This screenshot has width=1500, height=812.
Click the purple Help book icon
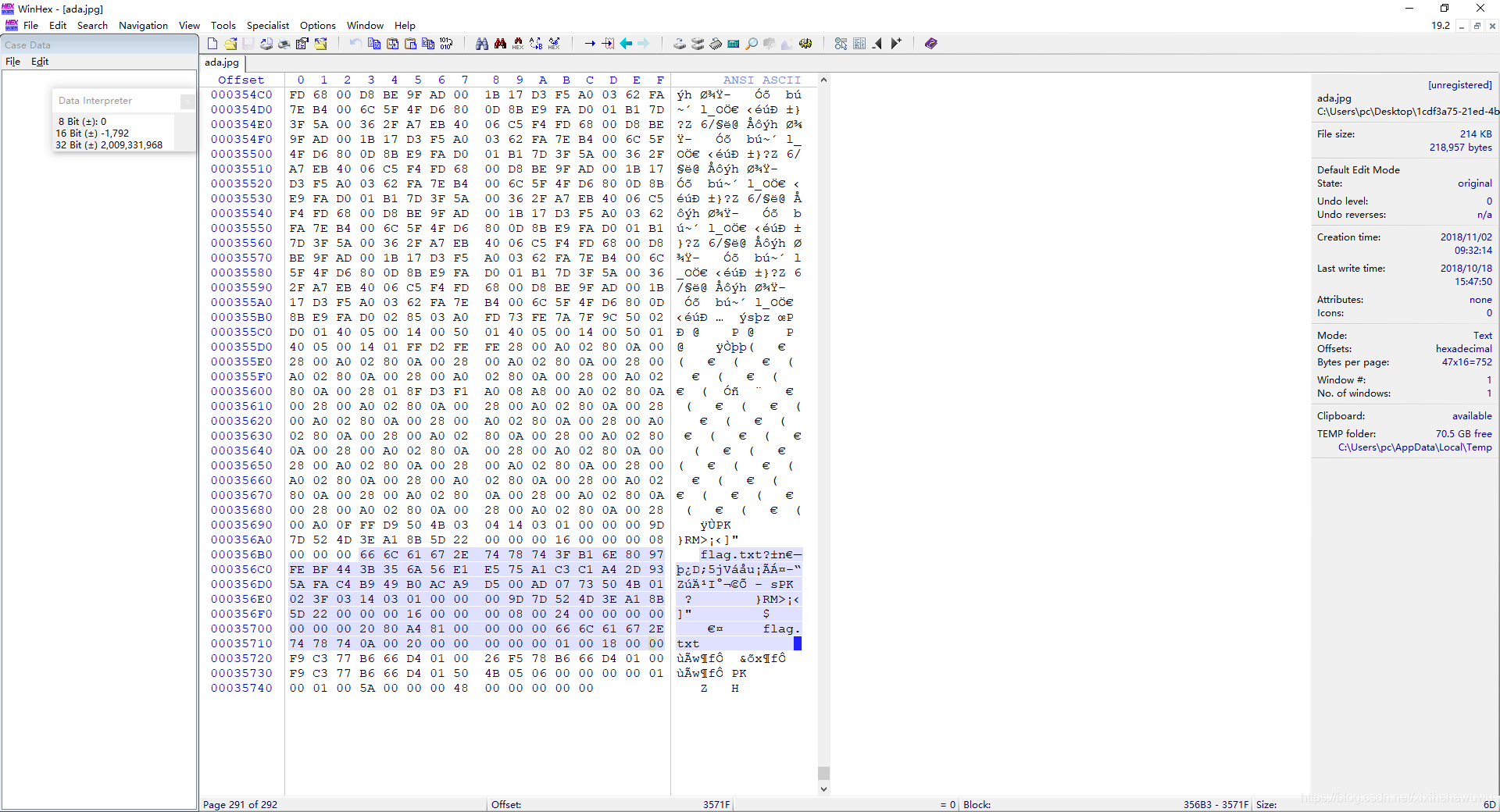(930, 44)
